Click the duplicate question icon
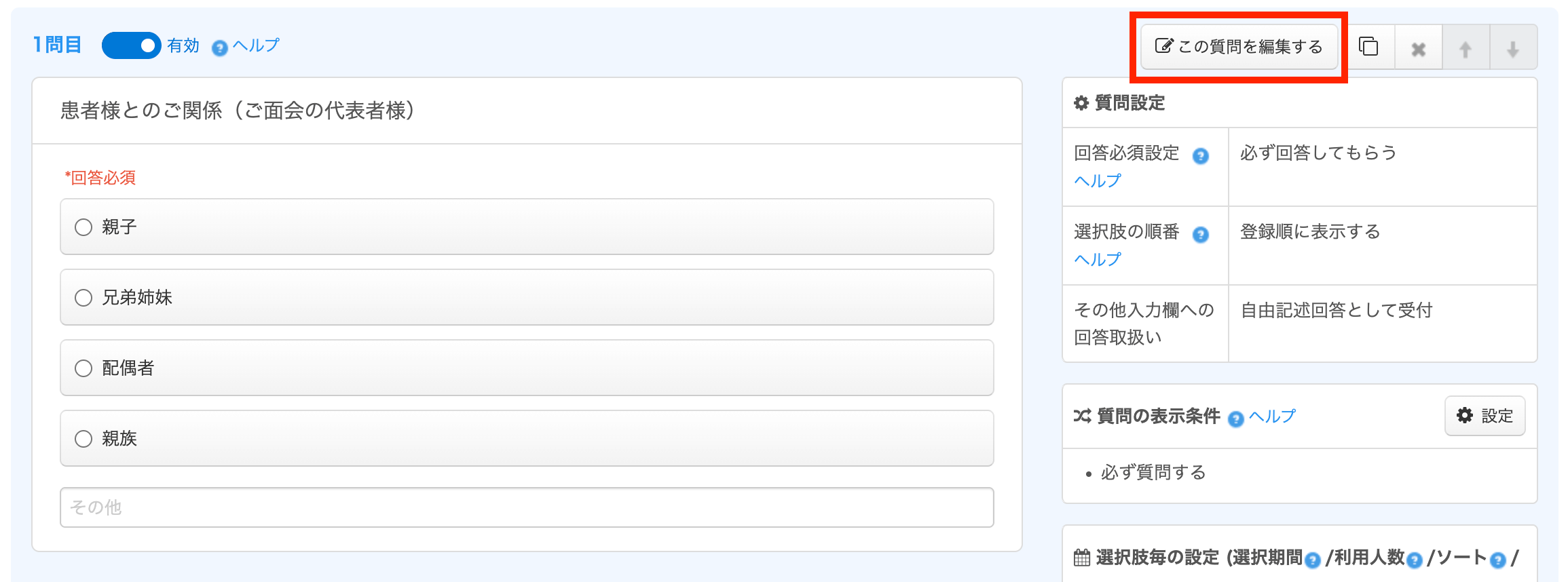Image resolution: width=1568 pixels, height=582 pixels. point(1368,47)
